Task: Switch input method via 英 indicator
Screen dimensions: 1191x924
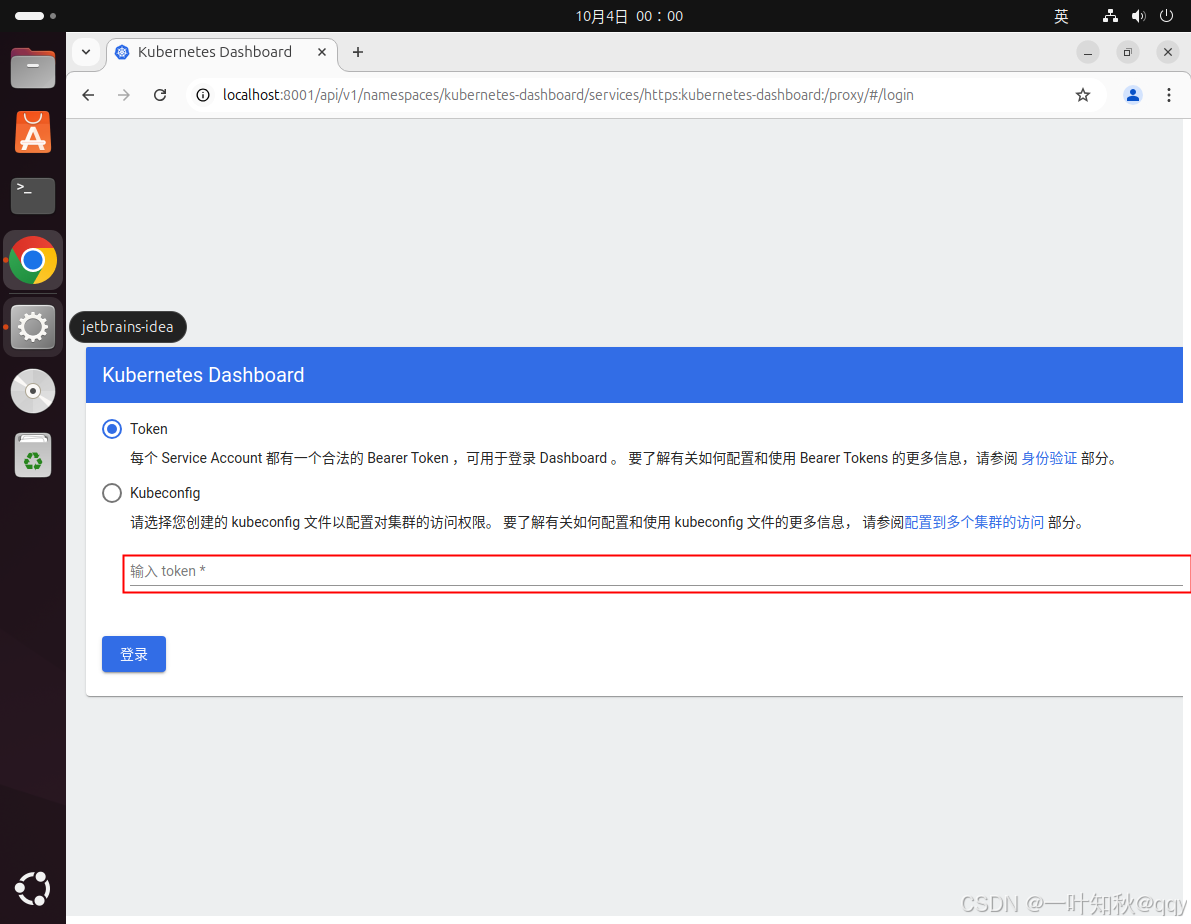Action: click(x=1061, y=16)
